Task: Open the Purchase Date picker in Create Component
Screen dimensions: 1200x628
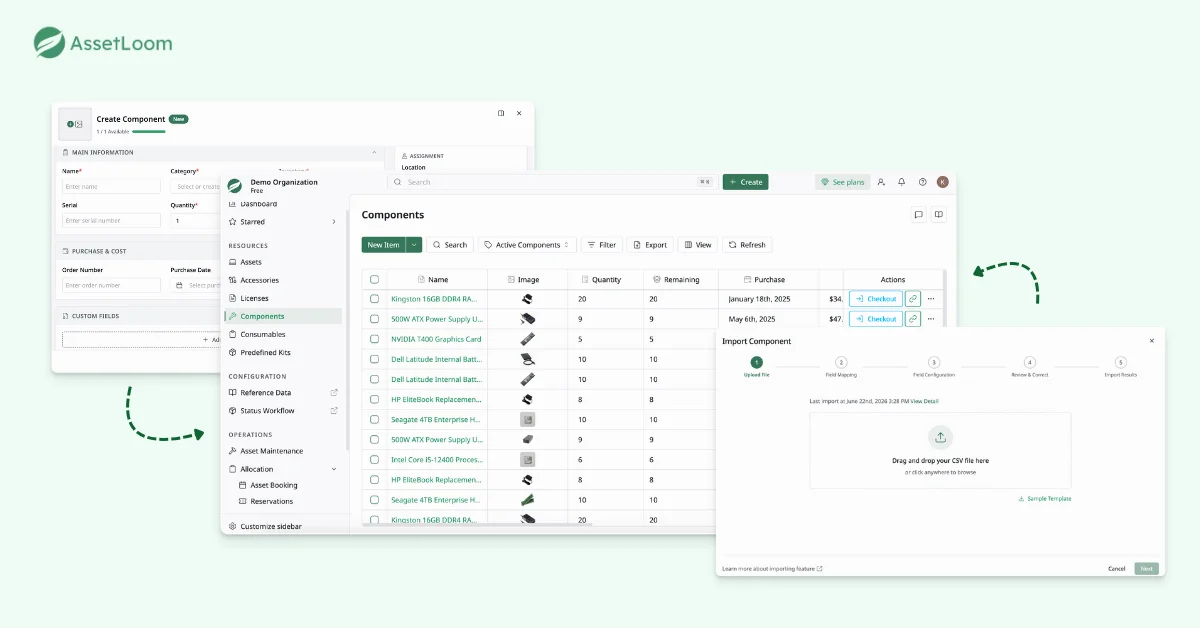Action: (196, 285)
